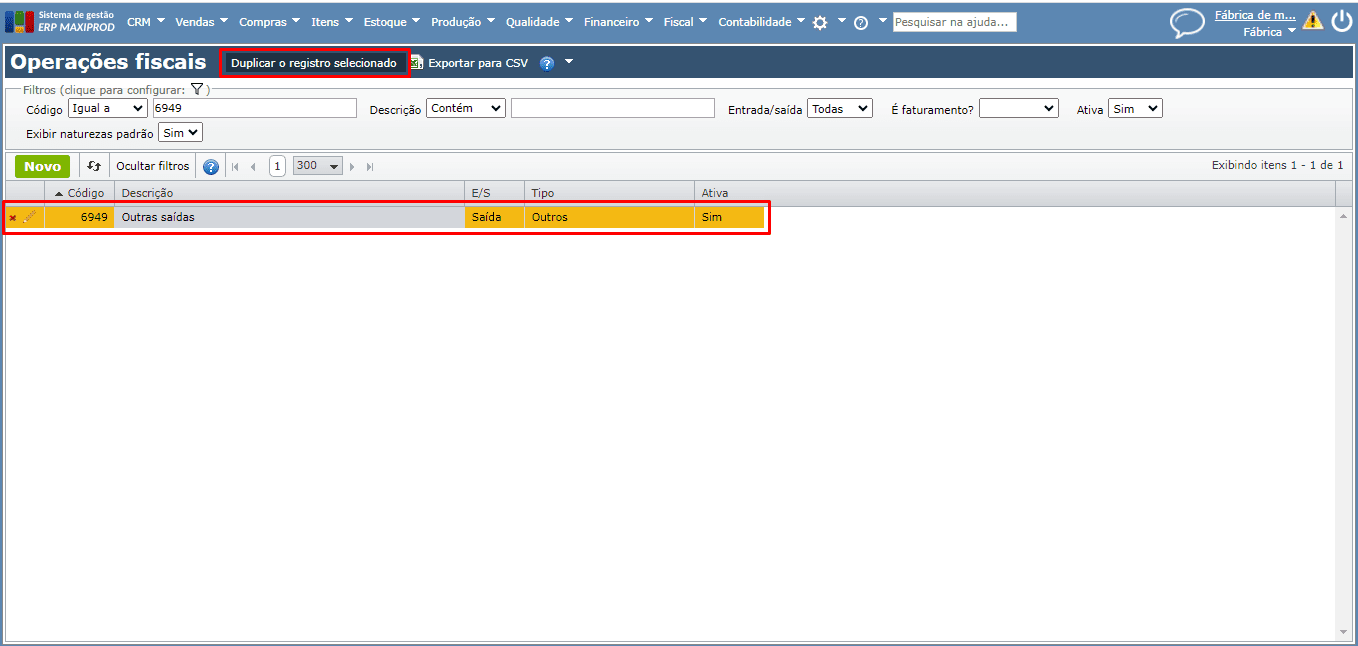Select the 'Outras saídas' description cell

(x=289, y=217)
